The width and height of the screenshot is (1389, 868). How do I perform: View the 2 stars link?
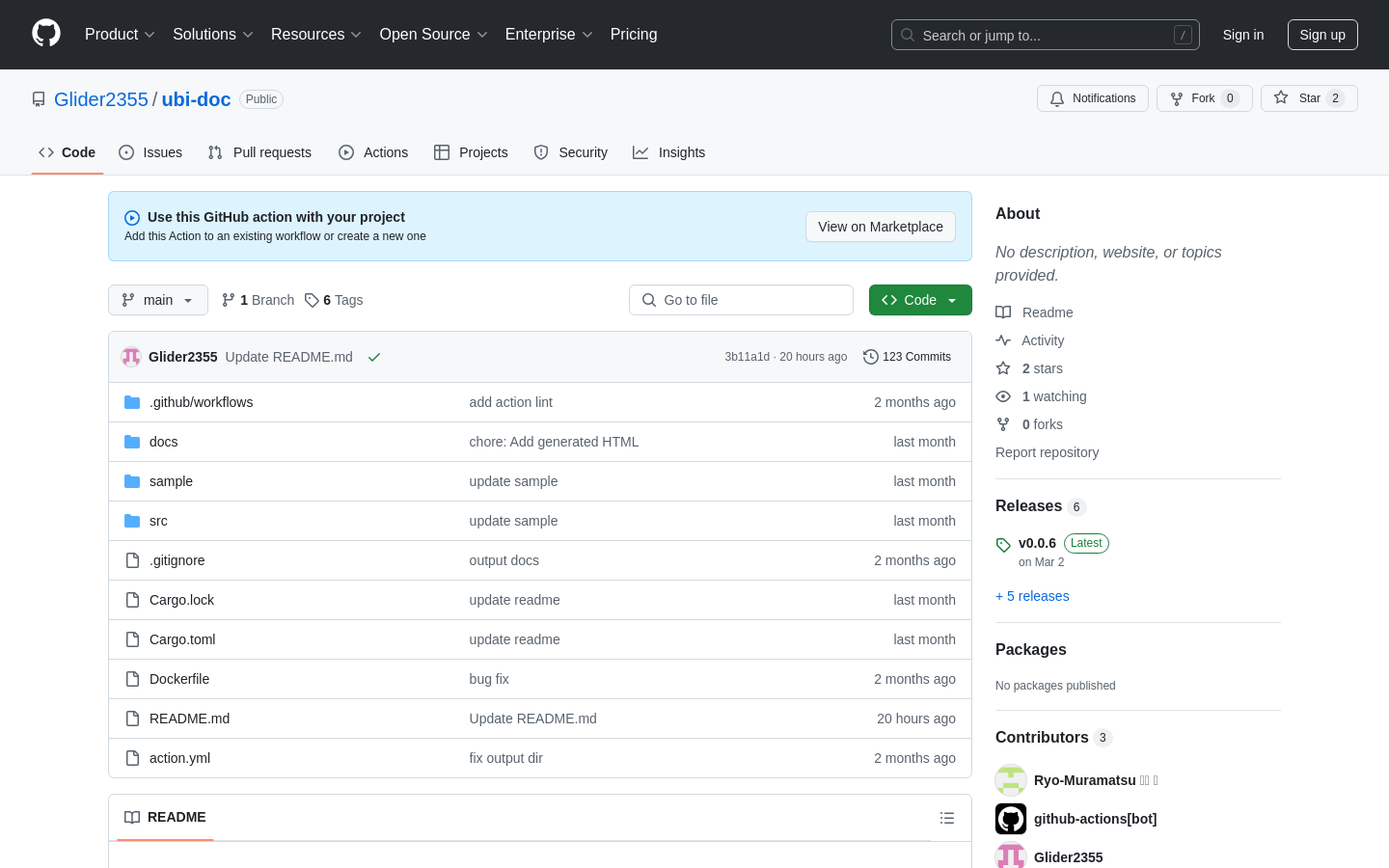pos(1029,368)
